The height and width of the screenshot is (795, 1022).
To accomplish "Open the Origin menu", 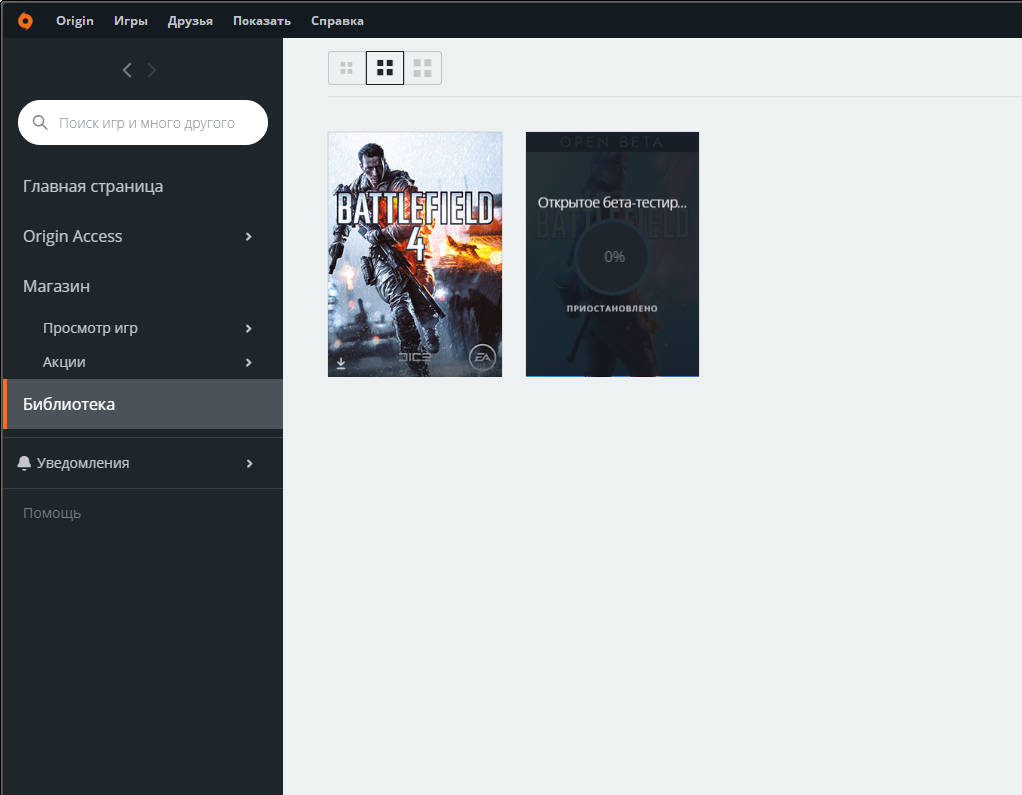I will [75, 21].
